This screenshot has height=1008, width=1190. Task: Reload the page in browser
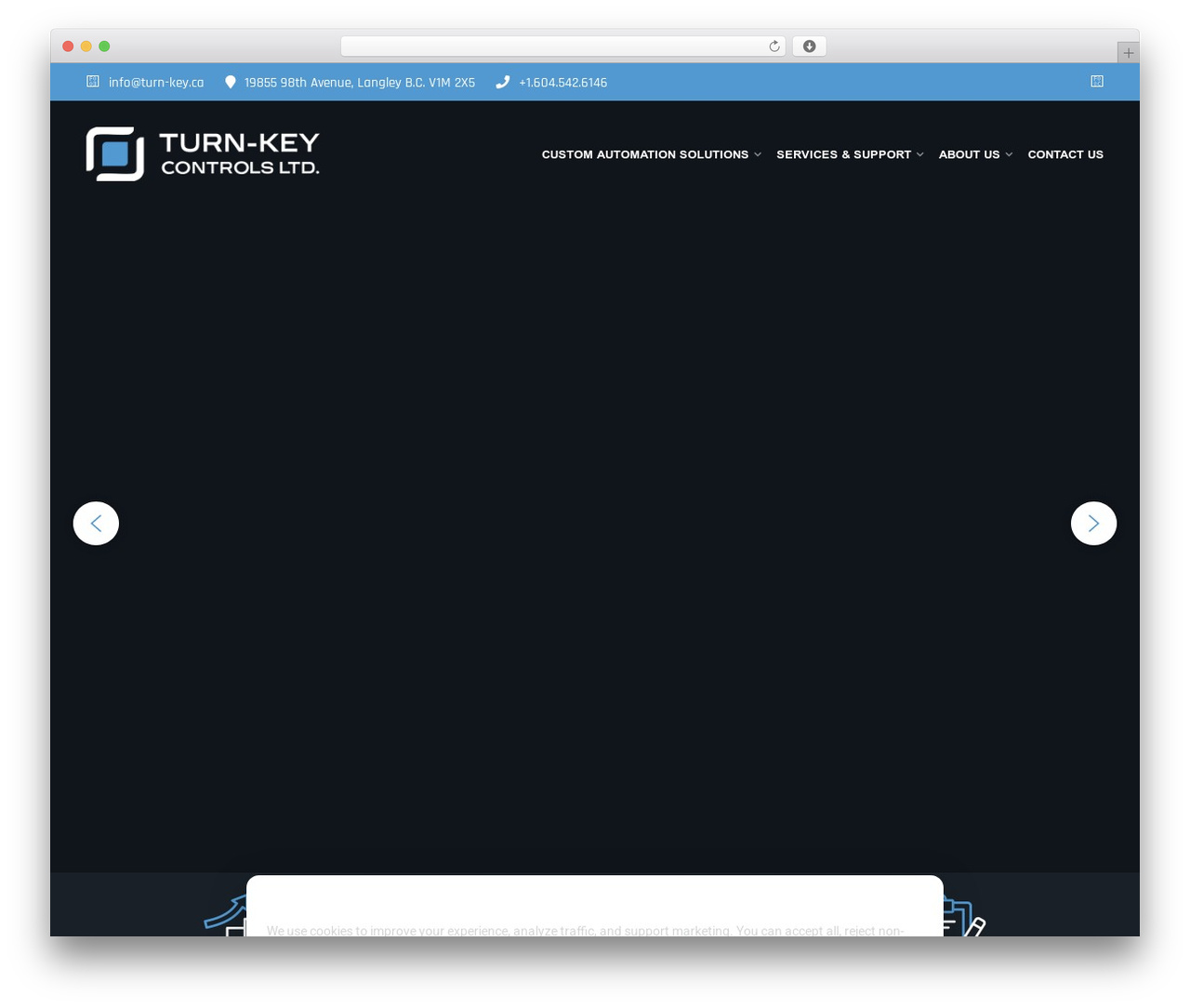point(773,46)
